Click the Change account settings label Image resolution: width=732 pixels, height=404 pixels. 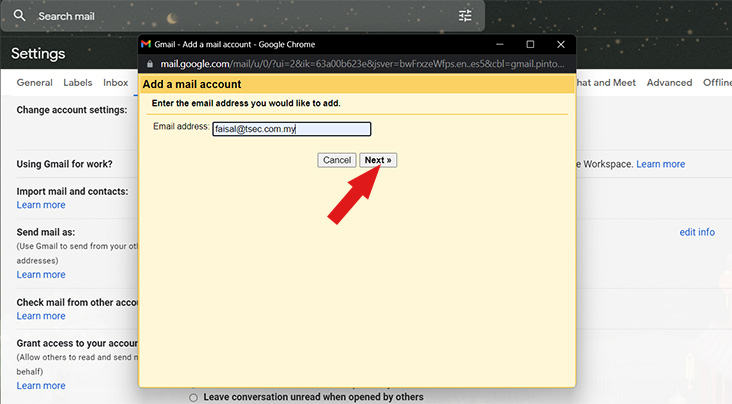[72, 110]
